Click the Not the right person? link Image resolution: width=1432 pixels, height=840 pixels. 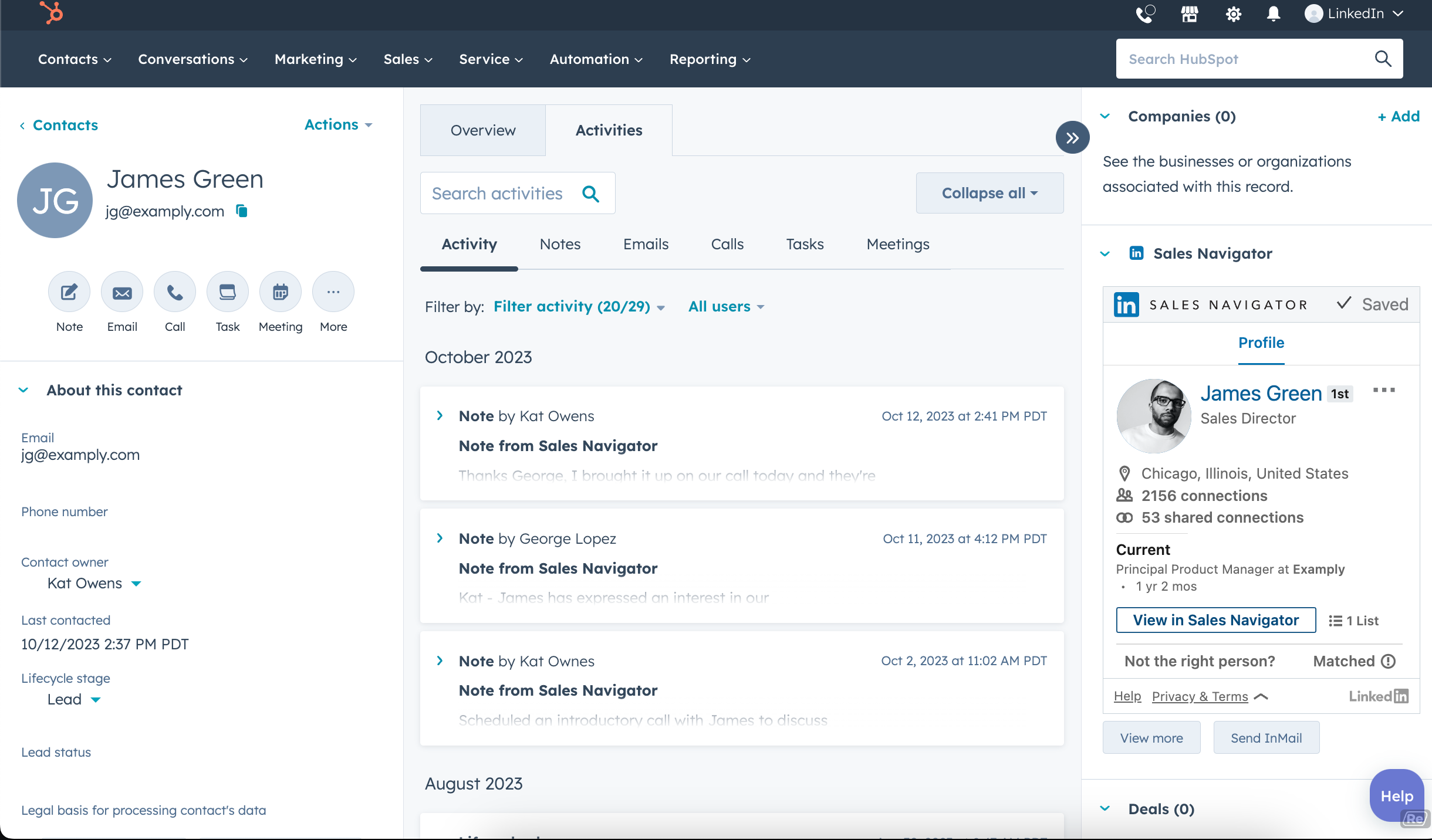tap(1200, 661)
